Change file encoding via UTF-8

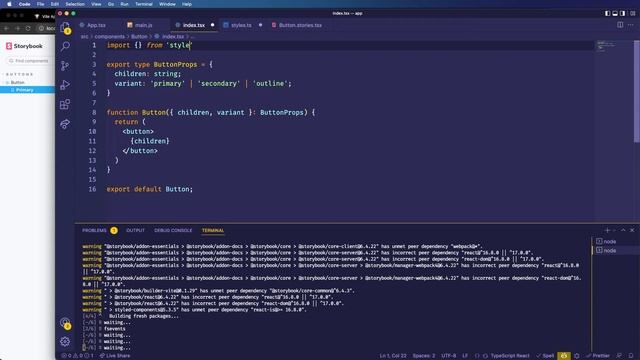[449, 356]
